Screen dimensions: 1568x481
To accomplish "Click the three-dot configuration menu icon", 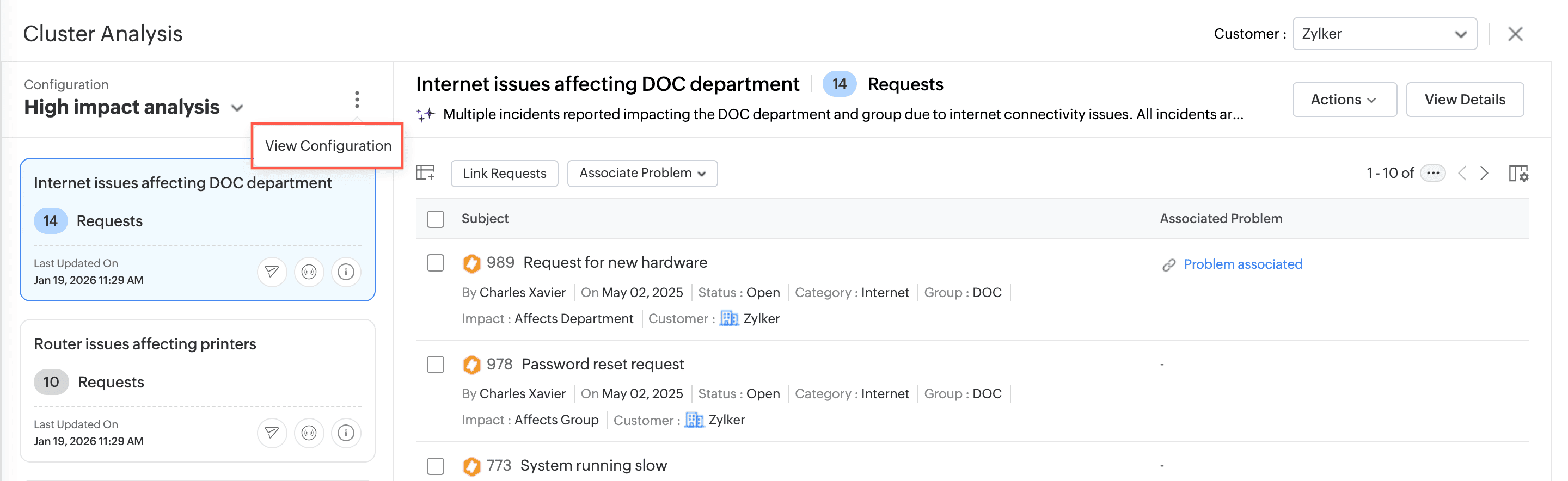I will [357, 99].
